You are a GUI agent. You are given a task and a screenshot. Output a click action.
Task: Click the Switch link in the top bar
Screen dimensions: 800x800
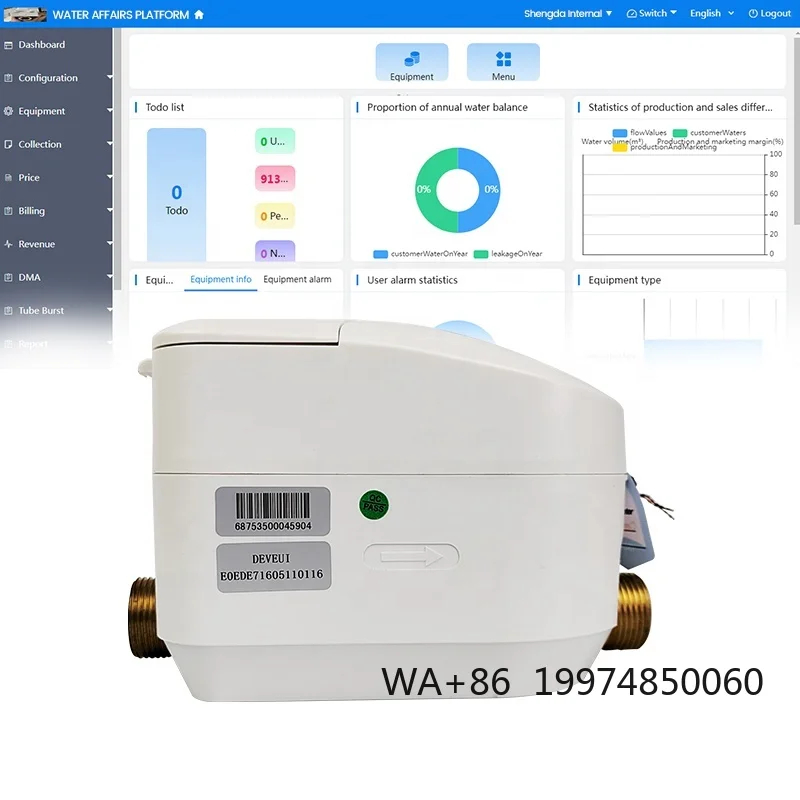tap(652, 13)
